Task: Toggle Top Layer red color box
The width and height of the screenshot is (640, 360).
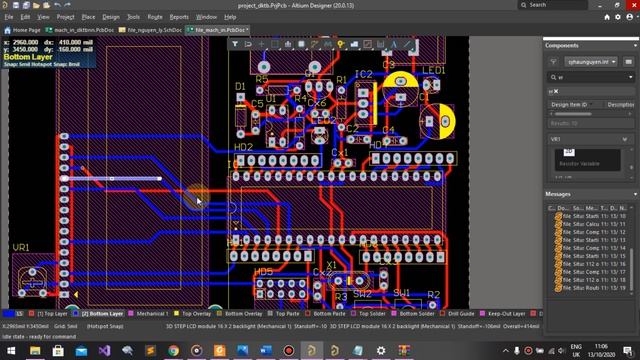Action: pyautogui.click(x=31, y=313)
